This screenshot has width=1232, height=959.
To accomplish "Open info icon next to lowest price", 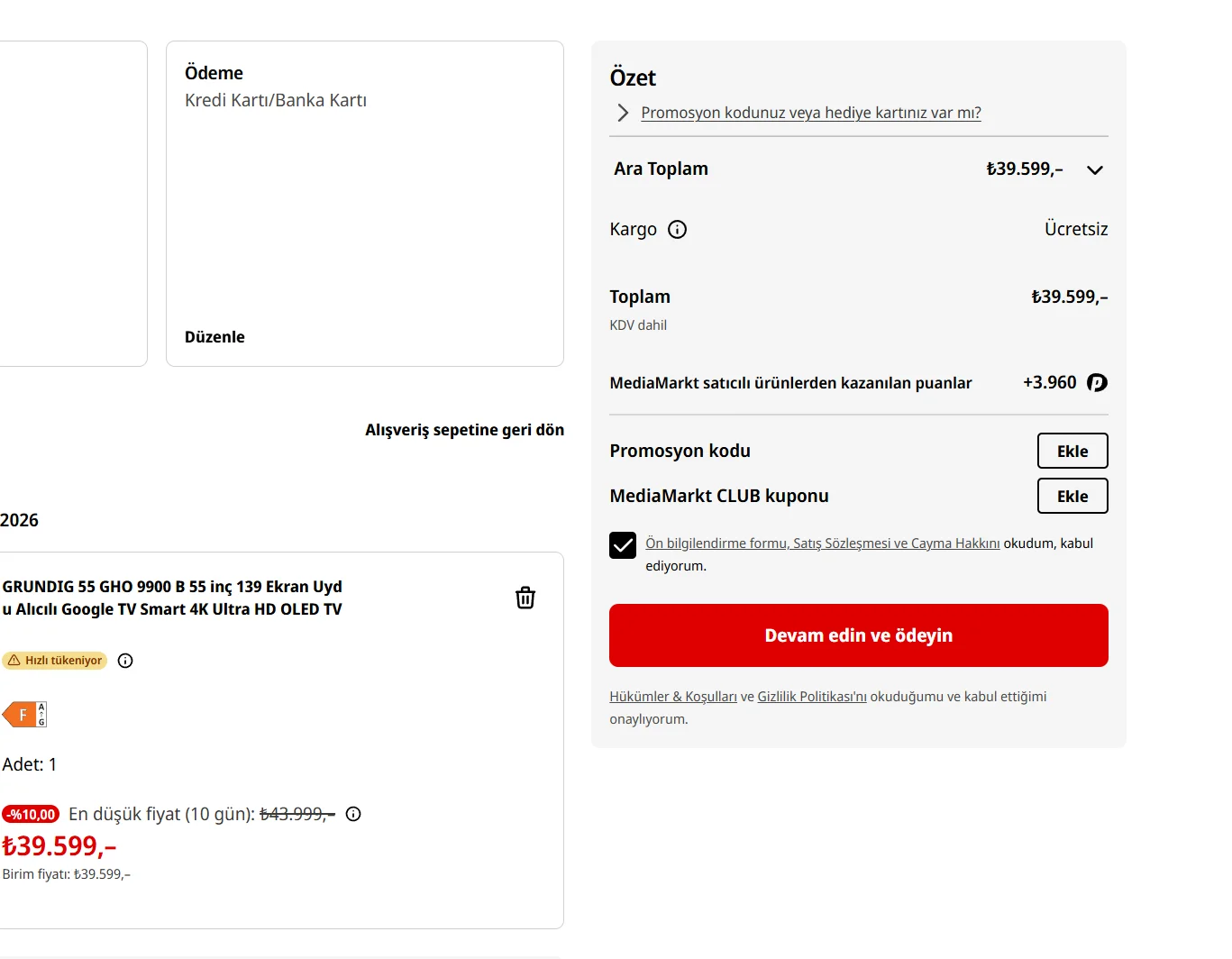I will (353, 814).
